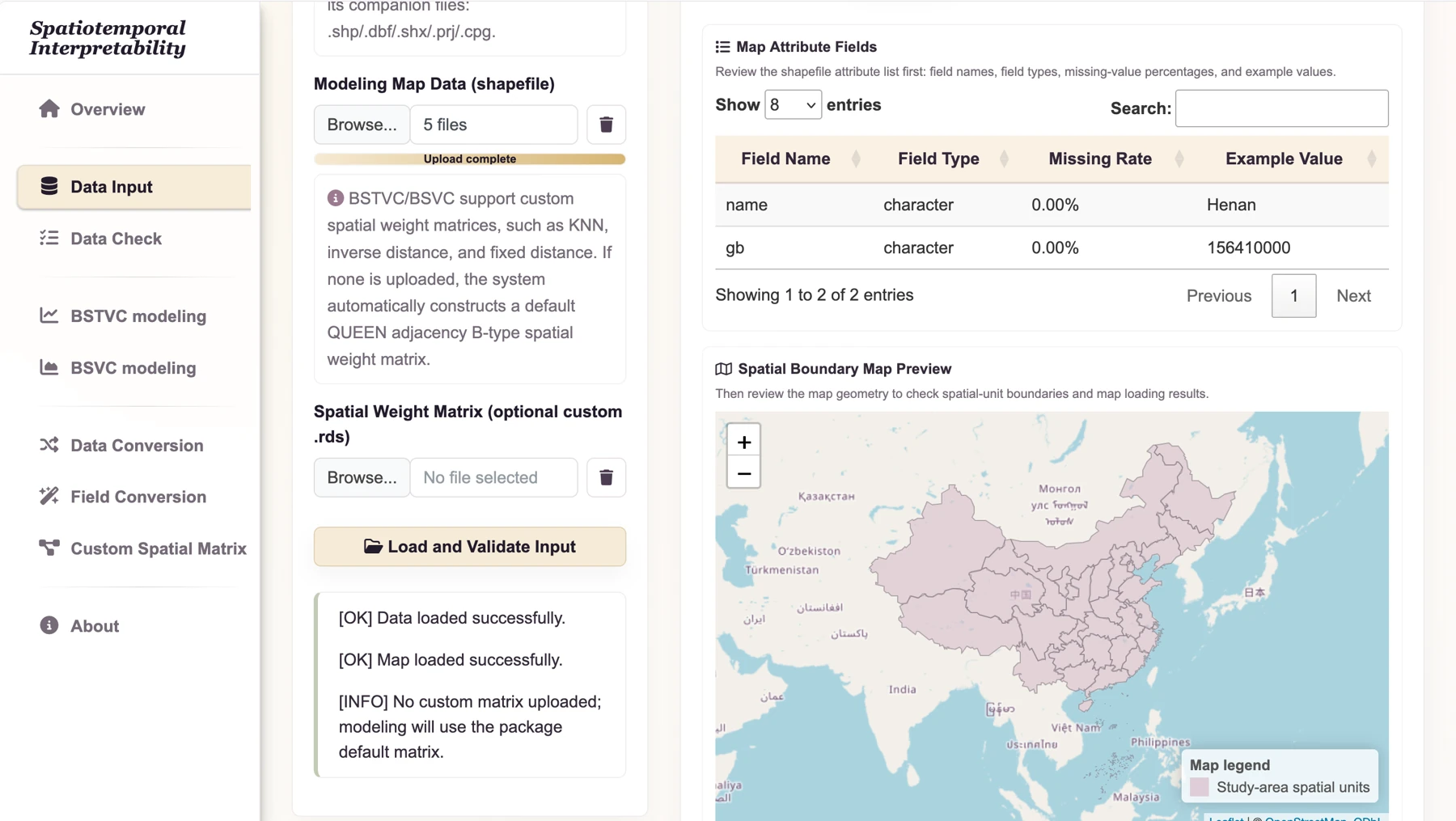Screen dimensions: 1456x821
Task: Select the Data Input sidebar item
Action: click(x=133, y=187)
